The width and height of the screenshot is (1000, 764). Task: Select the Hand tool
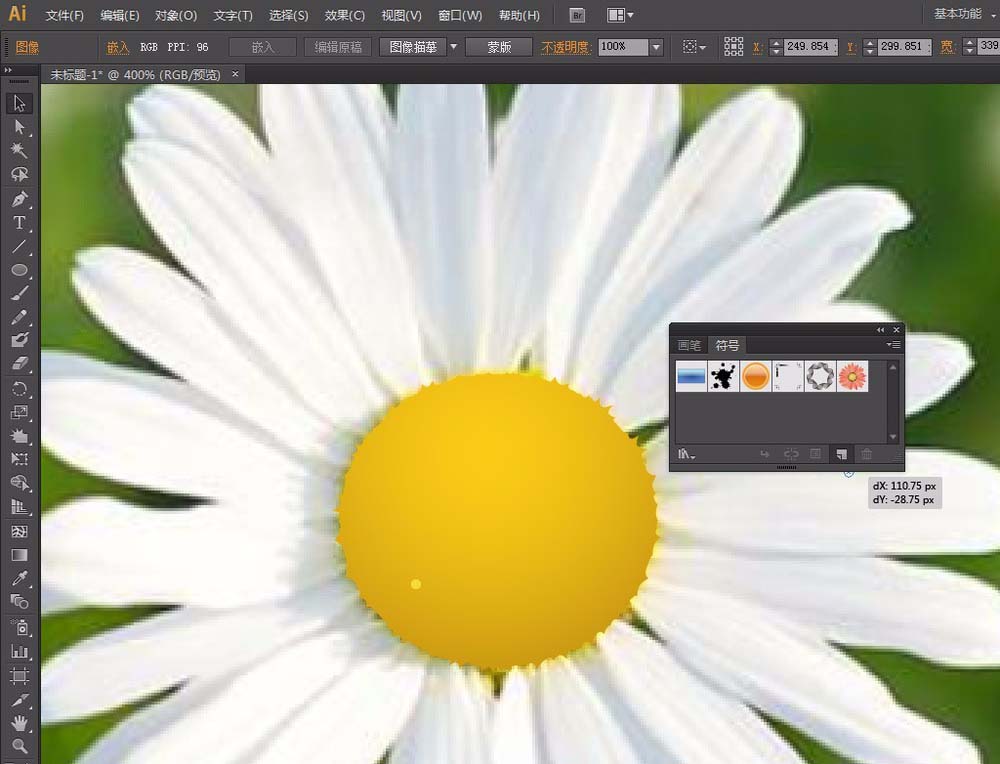[19, 723]
